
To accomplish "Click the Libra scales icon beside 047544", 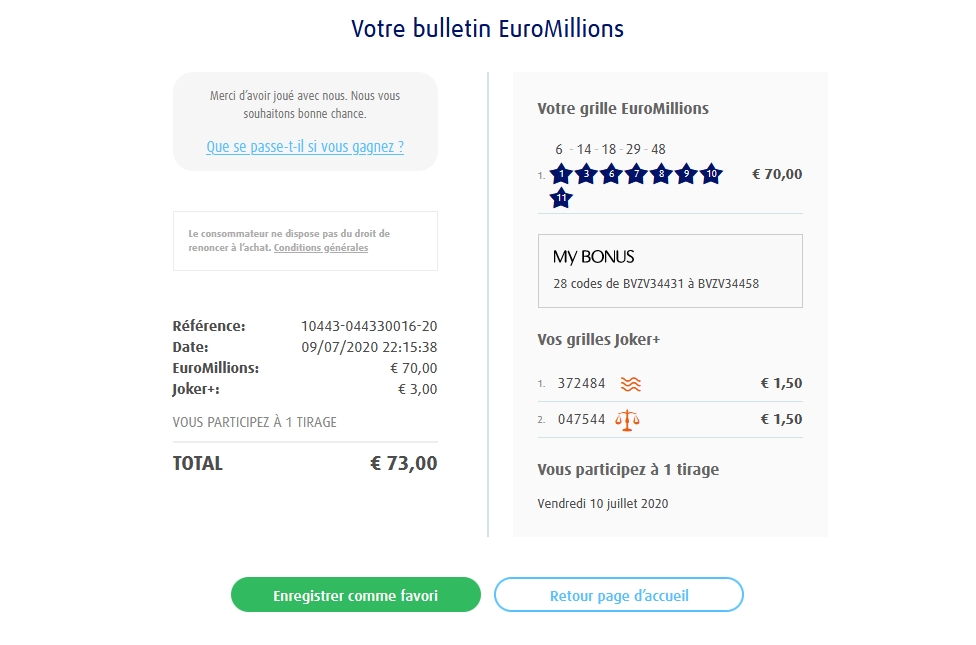I will tap(628, 419).
